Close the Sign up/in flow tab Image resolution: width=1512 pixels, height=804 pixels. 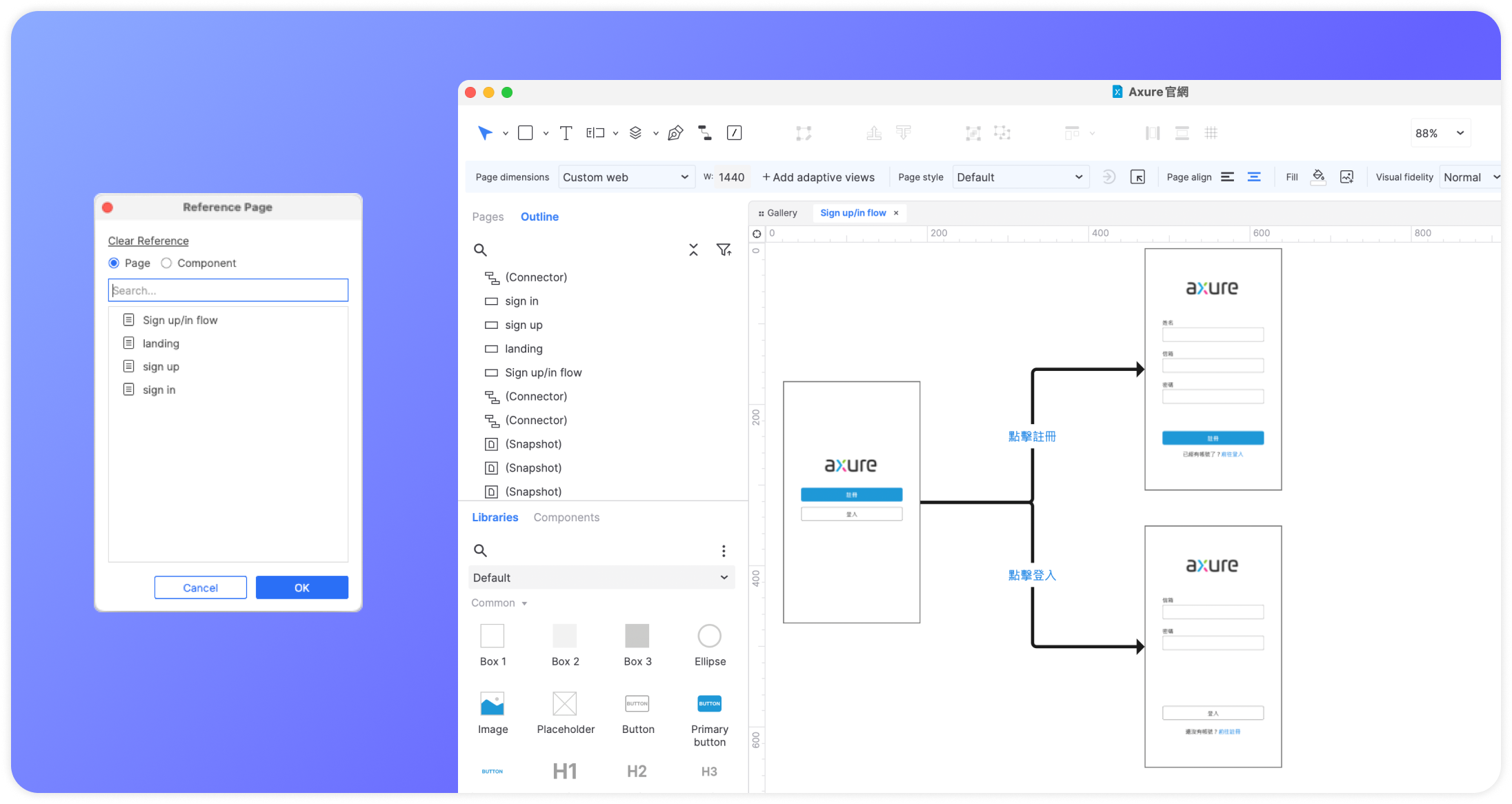(x=896, y=213)
